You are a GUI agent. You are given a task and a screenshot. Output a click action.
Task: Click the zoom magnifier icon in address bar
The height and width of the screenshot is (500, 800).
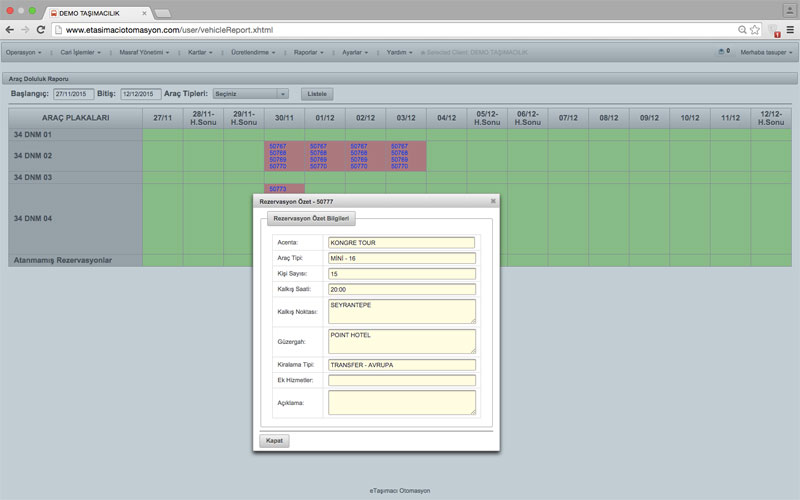click(x=742, y=30)
